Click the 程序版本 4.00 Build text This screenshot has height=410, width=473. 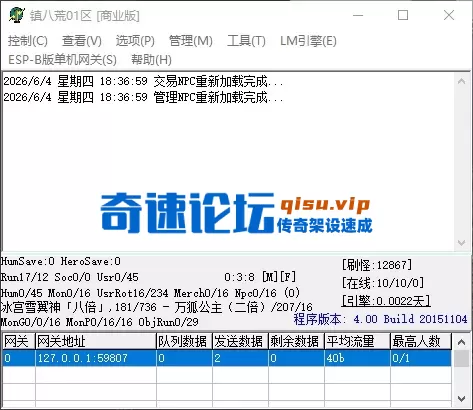(380, 319)
